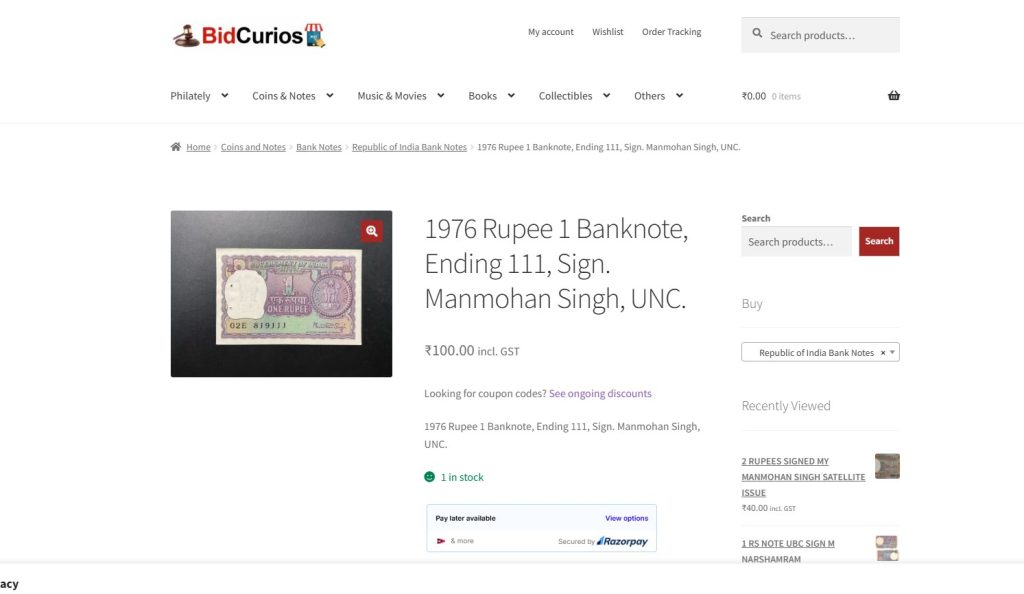Image resolution: width=1024 pixels, height=594 pixels.
Task: Click the home icon in breadcrumb
Action: coord(176,147)
